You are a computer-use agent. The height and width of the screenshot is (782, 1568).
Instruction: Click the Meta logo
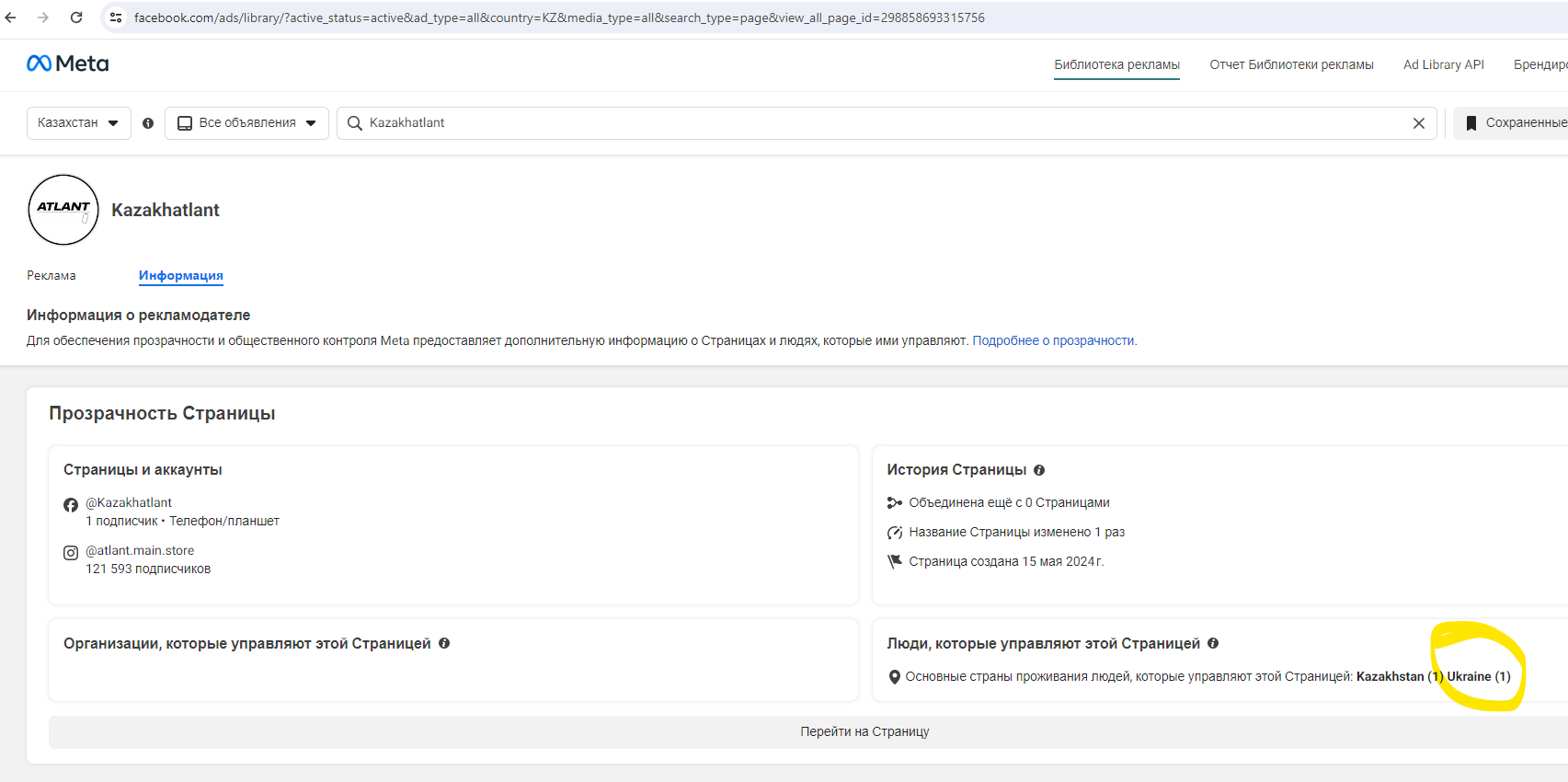pyautogui.click(x=68, y=63)
